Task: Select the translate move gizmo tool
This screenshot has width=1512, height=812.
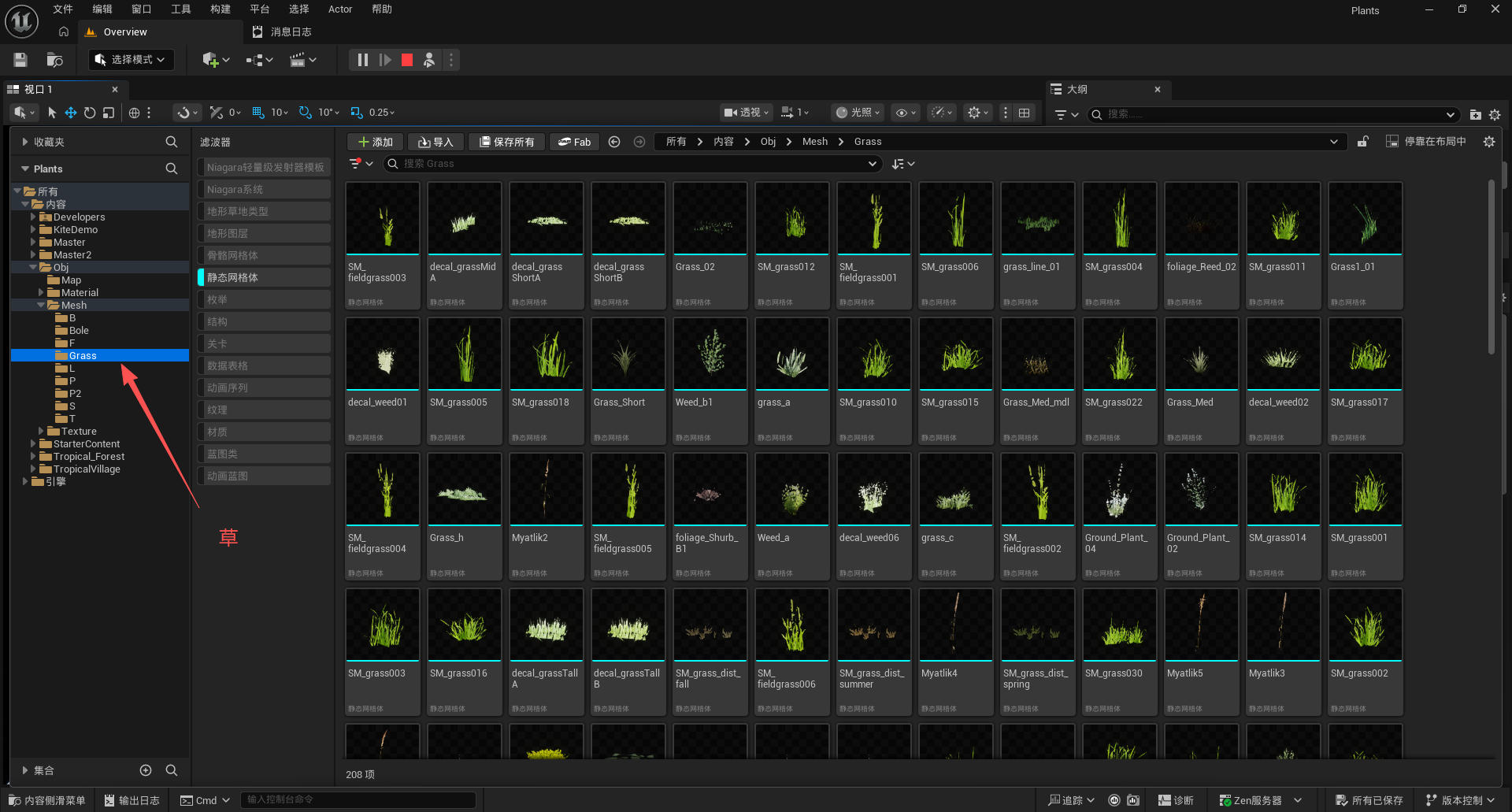Action: click(71, 113)
